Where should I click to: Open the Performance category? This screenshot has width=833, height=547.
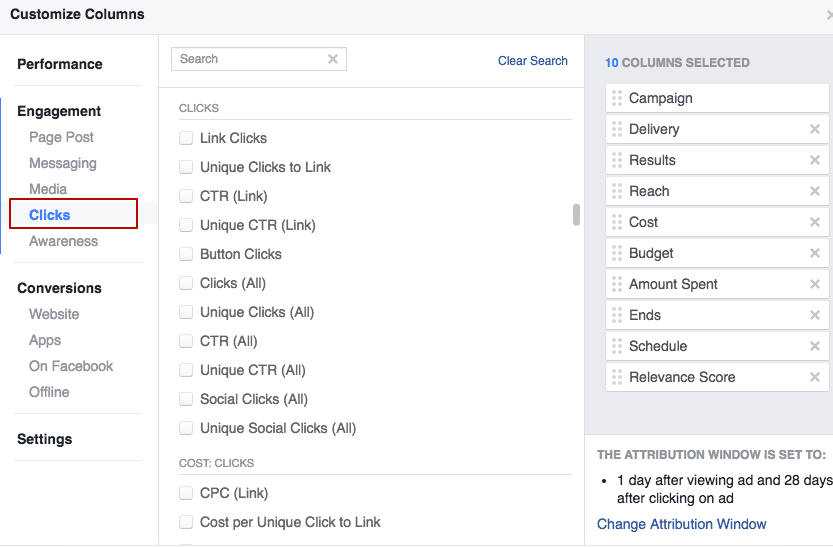coord(60,64)
